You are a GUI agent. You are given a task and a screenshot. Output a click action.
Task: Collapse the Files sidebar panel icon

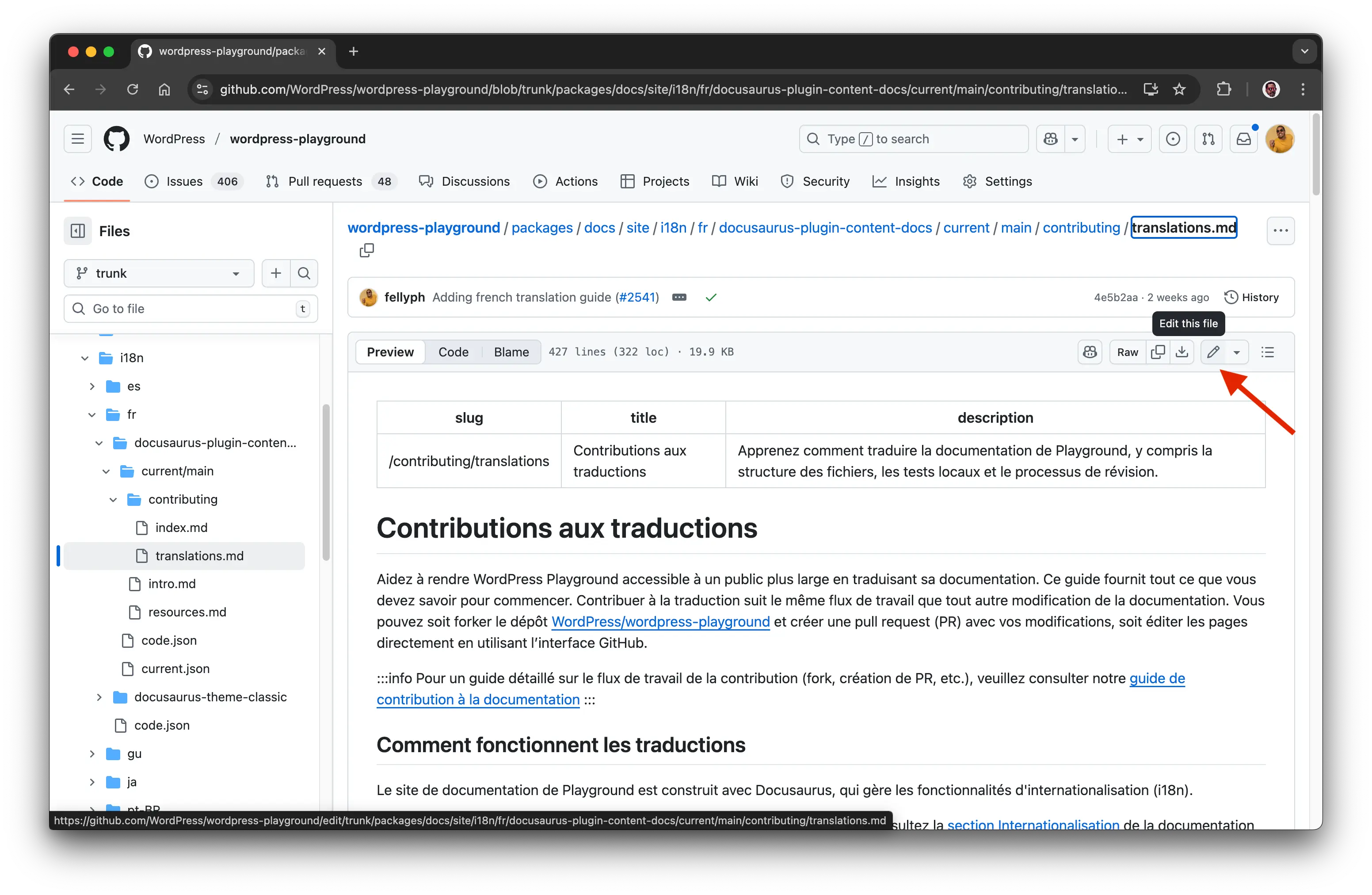click(77, 230)
